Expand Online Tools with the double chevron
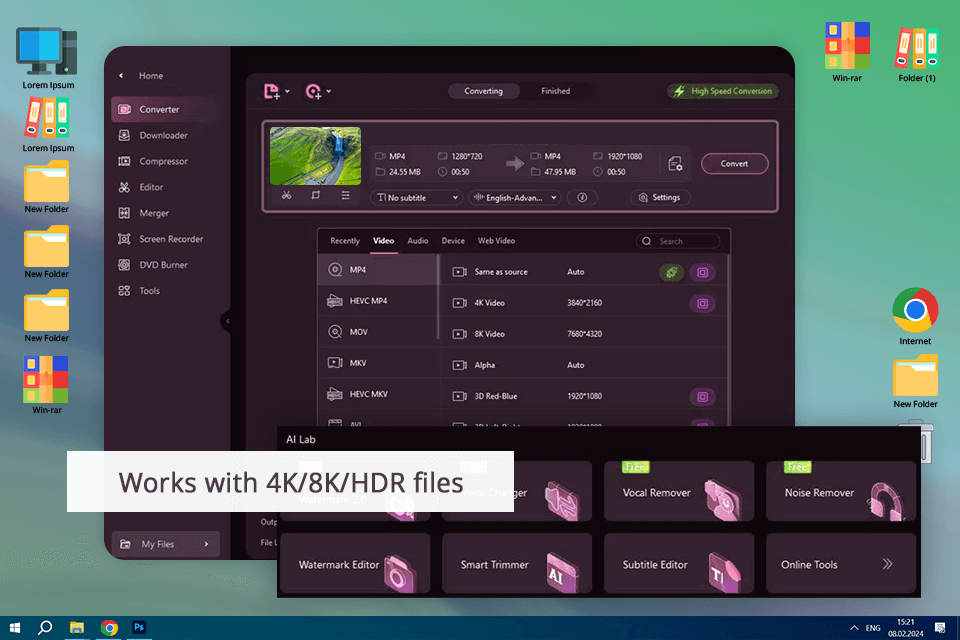Viewport: 960px width, 640px height. [887, 564]
